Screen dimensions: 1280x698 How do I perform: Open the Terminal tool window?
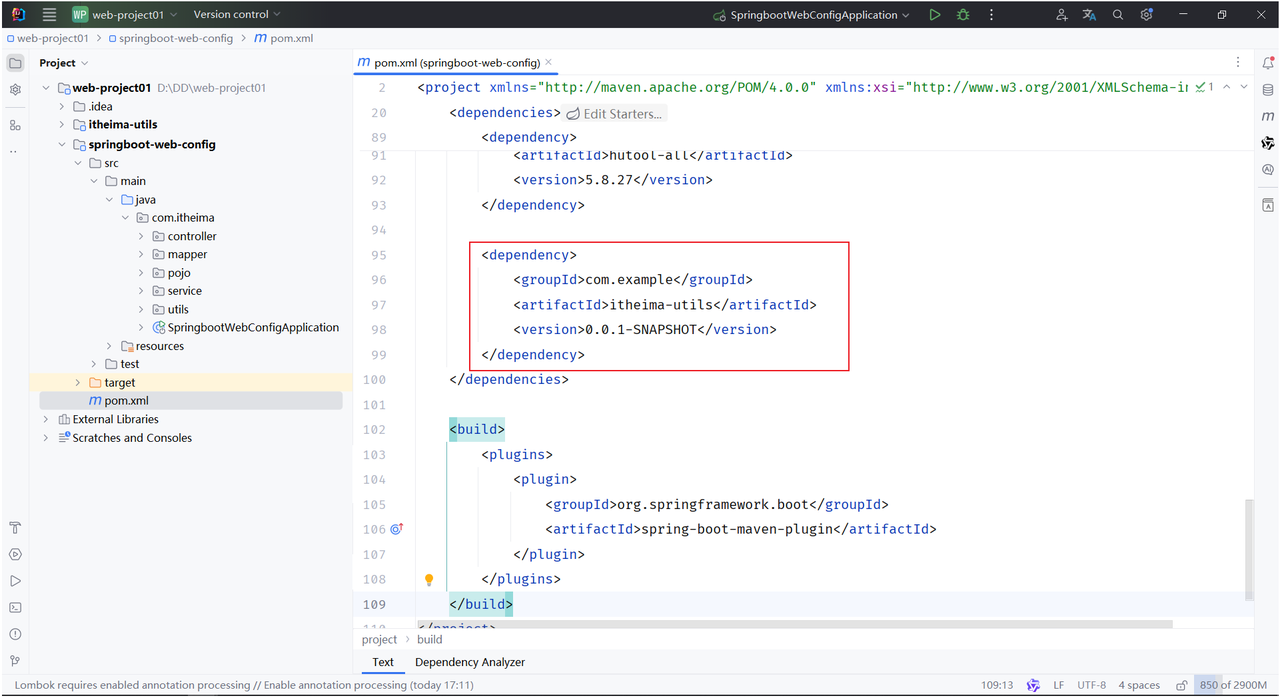(15, 607)
